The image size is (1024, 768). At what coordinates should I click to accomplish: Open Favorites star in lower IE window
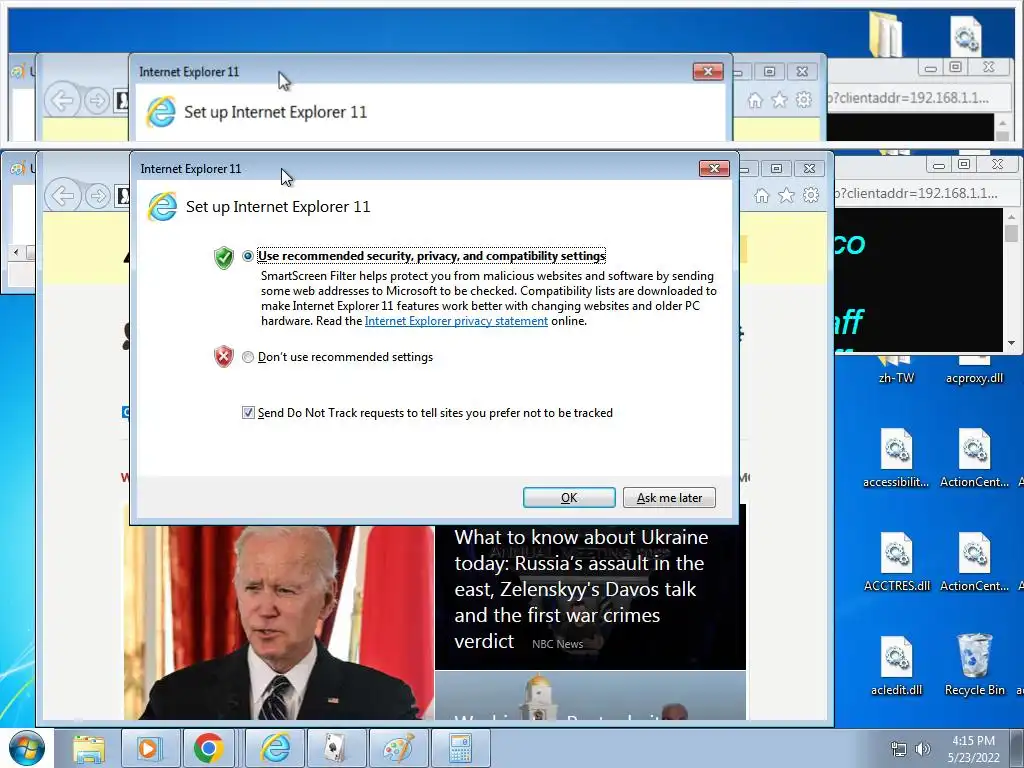click(786, 195)
